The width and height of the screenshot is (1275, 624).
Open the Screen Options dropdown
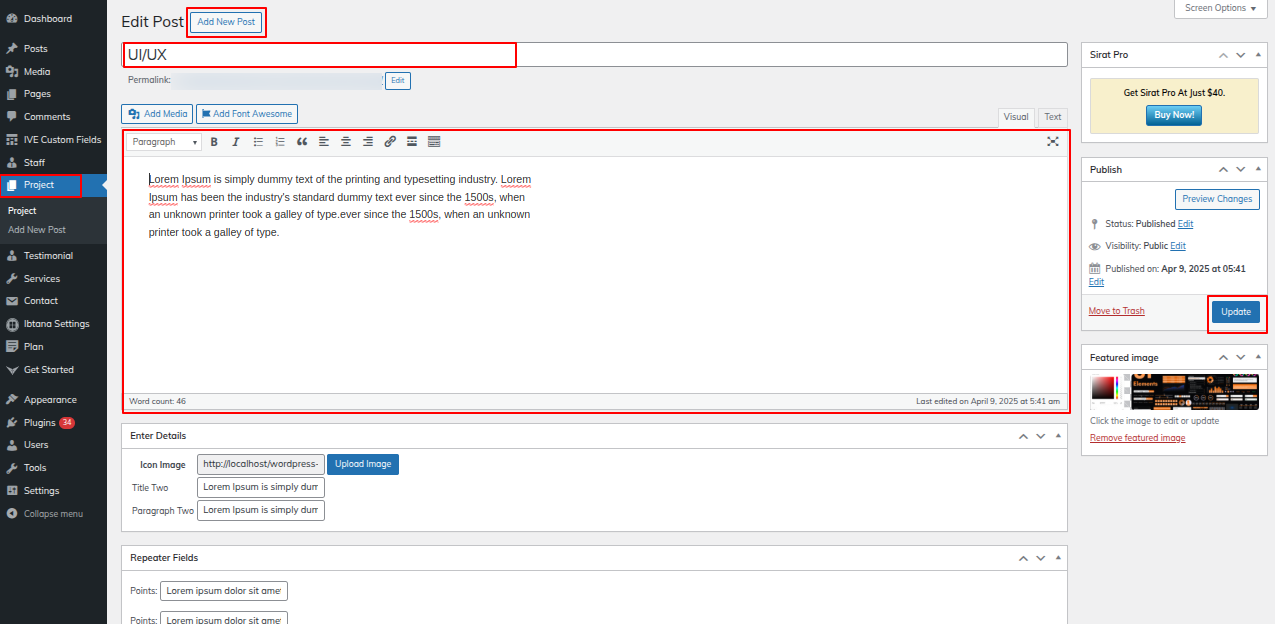tap(1221, 8)
